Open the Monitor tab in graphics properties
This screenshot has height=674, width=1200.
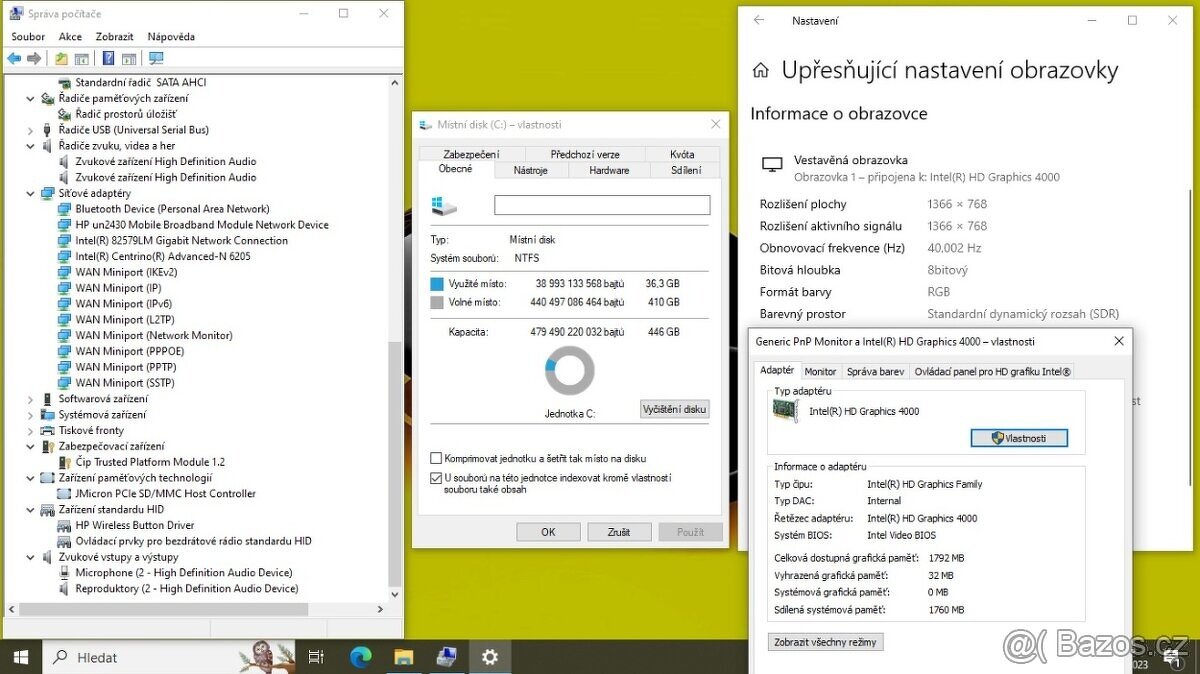click(820, 370)
